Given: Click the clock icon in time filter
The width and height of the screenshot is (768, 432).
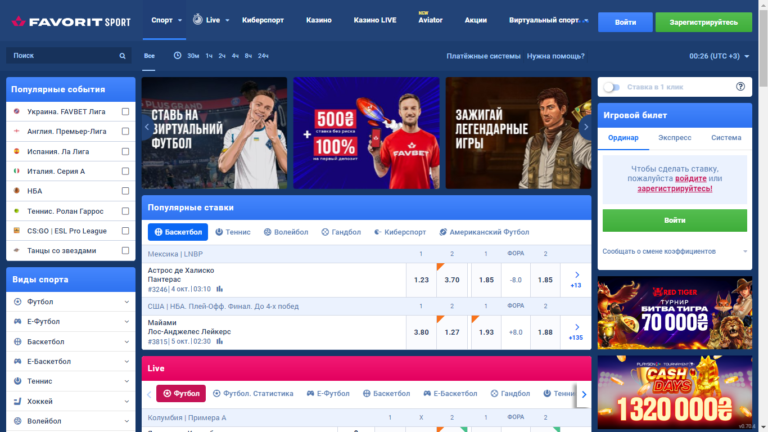Looking at the screenshot, I should (x=177, y=56).
